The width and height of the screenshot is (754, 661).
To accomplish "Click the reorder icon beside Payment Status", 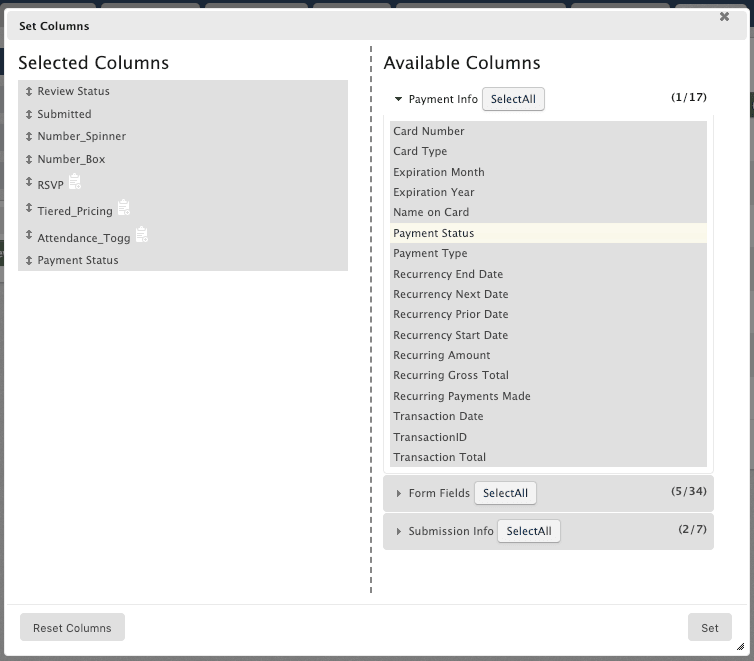I will pyautogui.click(x=29, y=260).
